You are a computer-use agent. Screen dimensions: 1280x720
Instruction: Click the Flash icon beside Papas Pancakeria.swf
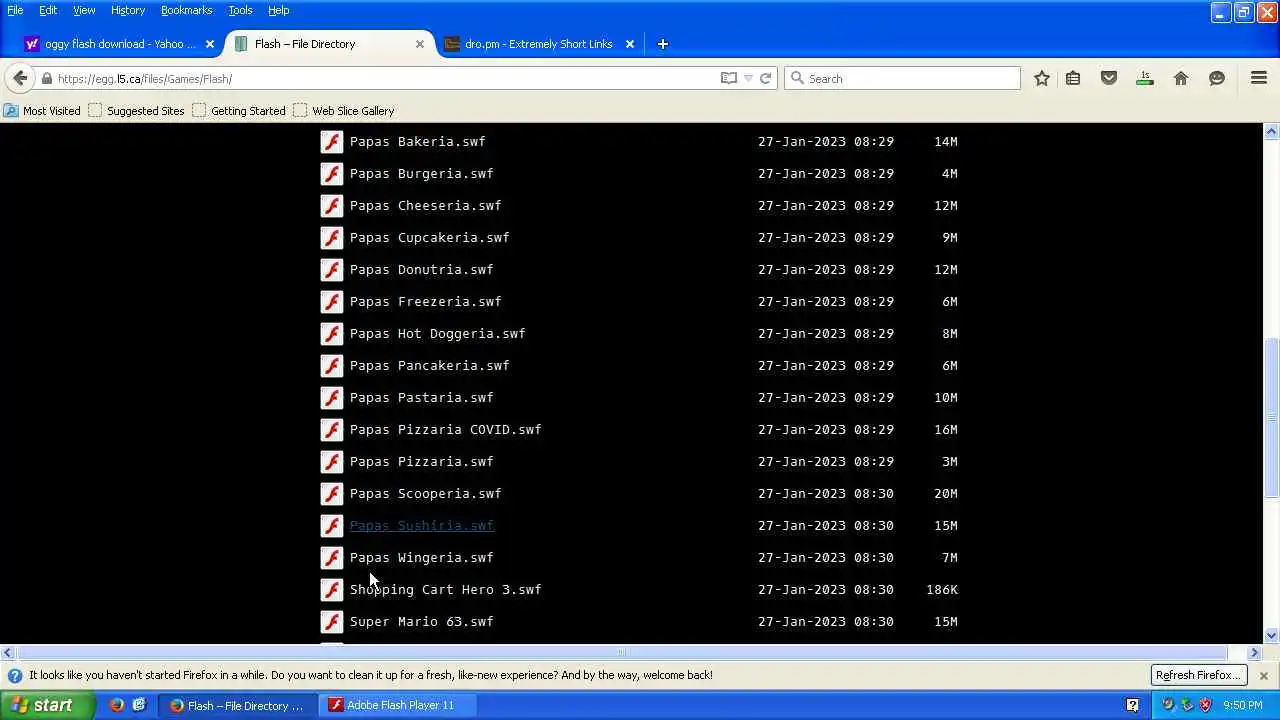coord(331,366)
